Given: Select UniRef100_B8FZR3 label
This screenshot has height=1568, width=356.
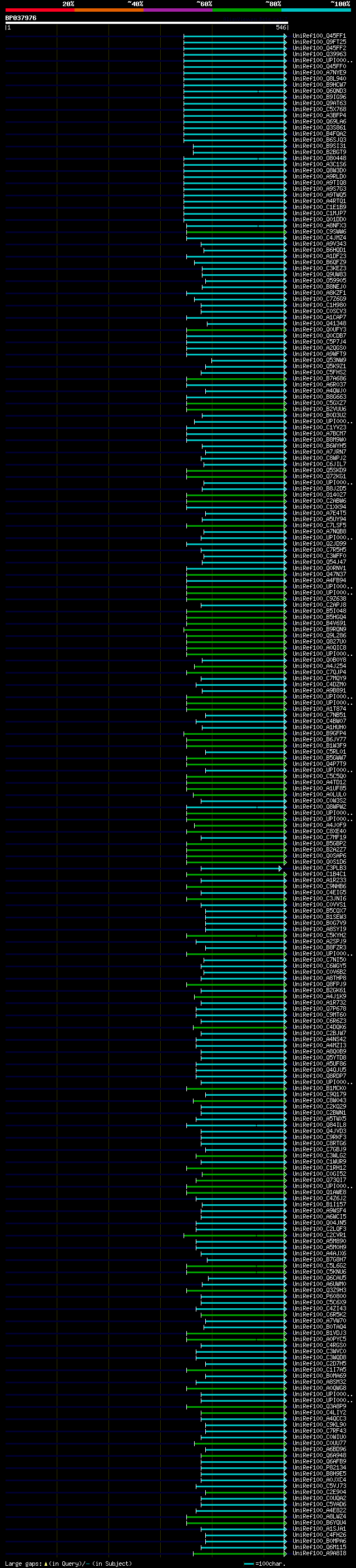Looking at the screenshot, I should tap(319, 948).
